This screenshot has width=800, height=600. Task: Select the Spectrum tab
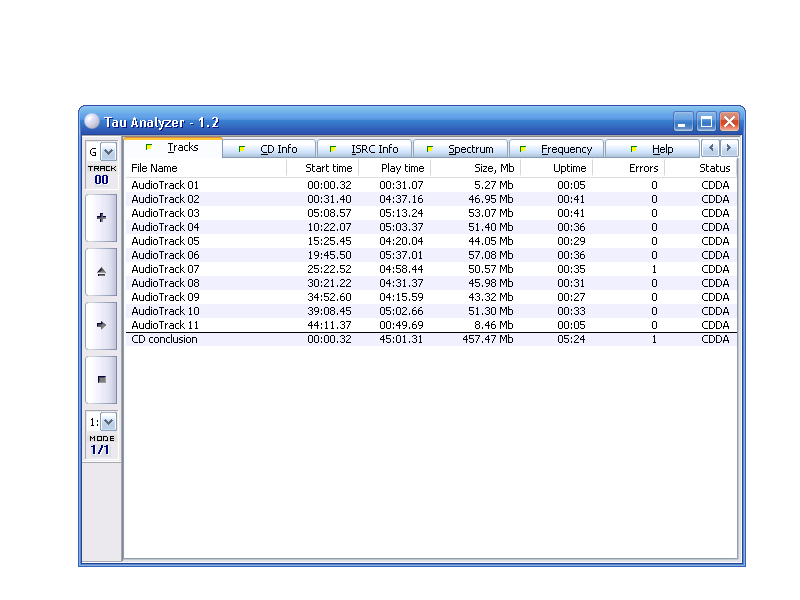(x=461, y=149)
